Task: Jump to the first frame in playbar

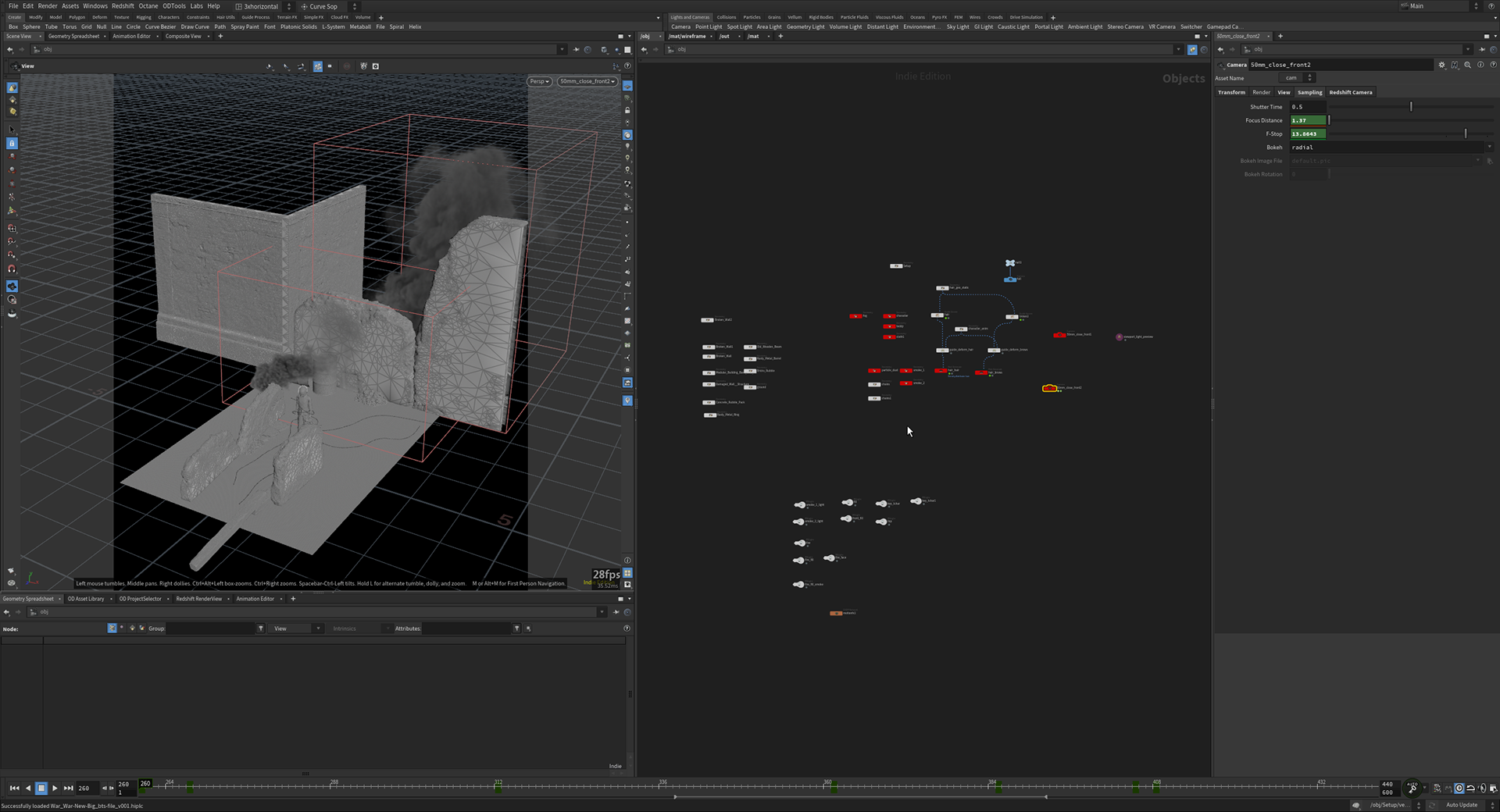Action: pyautogui.click(x=14, y=788)
